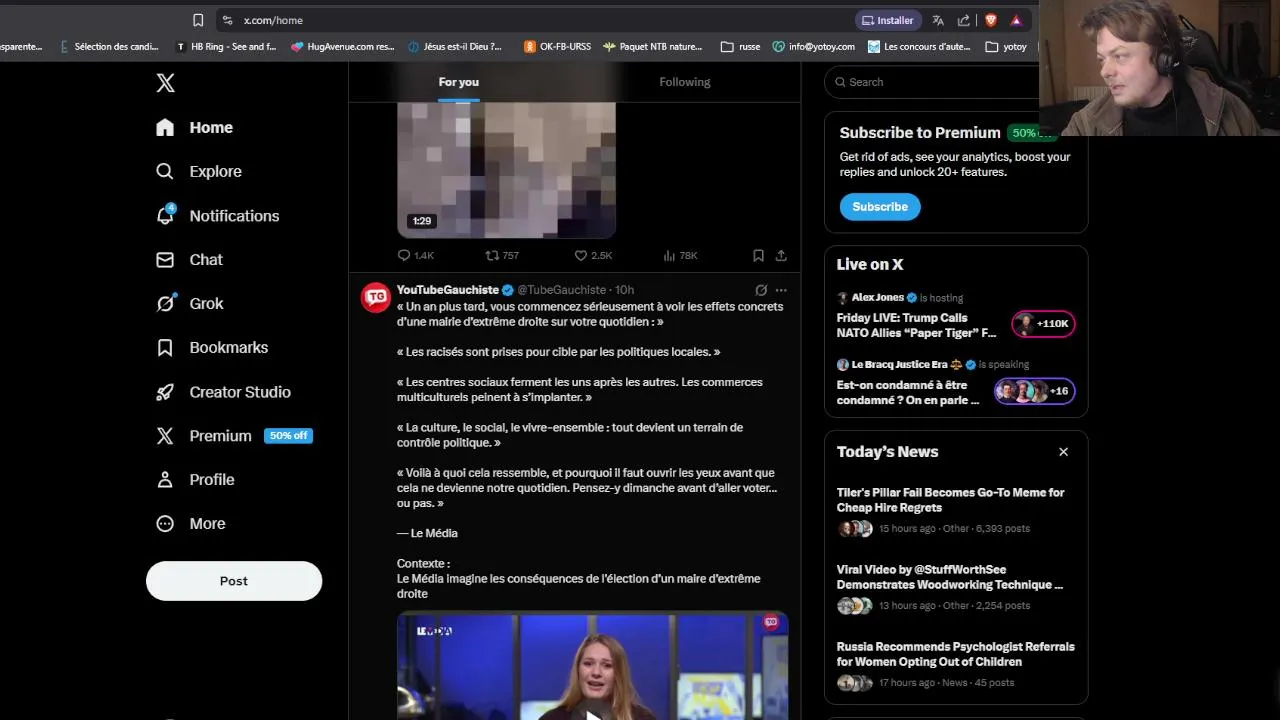This screenshot has height=720, width=1280.
Task: Play the blurred 1:29 video thumbnail
Action: coord(506,170)
